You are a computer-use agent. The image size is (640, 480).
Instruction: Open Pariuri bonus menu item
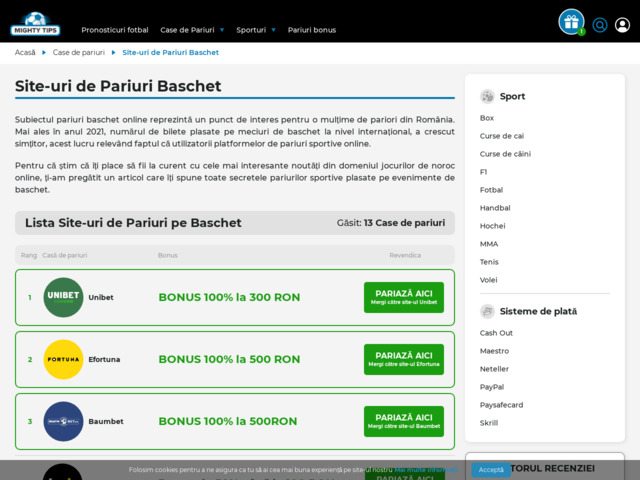point(312,30)
